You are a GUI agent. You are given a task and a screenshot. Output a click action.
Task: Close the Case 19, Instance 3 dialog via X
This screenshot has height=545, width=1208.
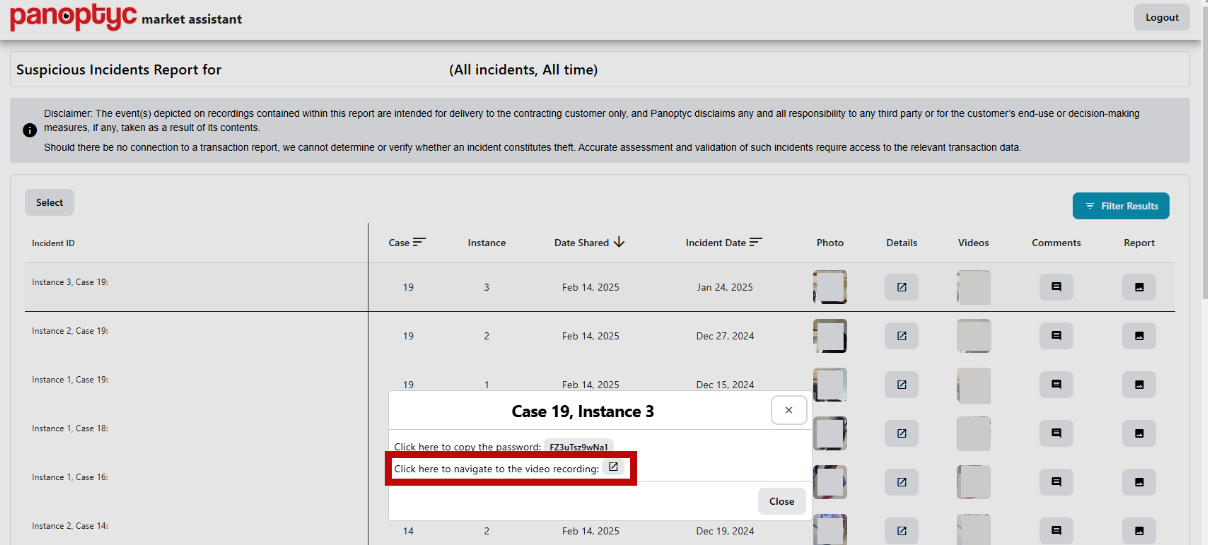(x=788, y=410)
